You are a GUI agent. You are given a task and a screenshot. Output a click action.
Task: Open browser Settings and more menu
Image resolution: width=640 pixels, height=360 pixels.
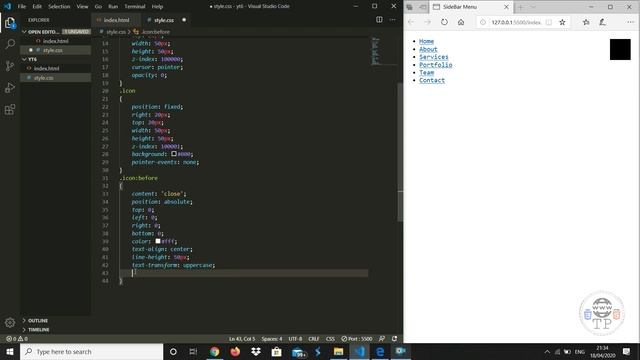630,22
